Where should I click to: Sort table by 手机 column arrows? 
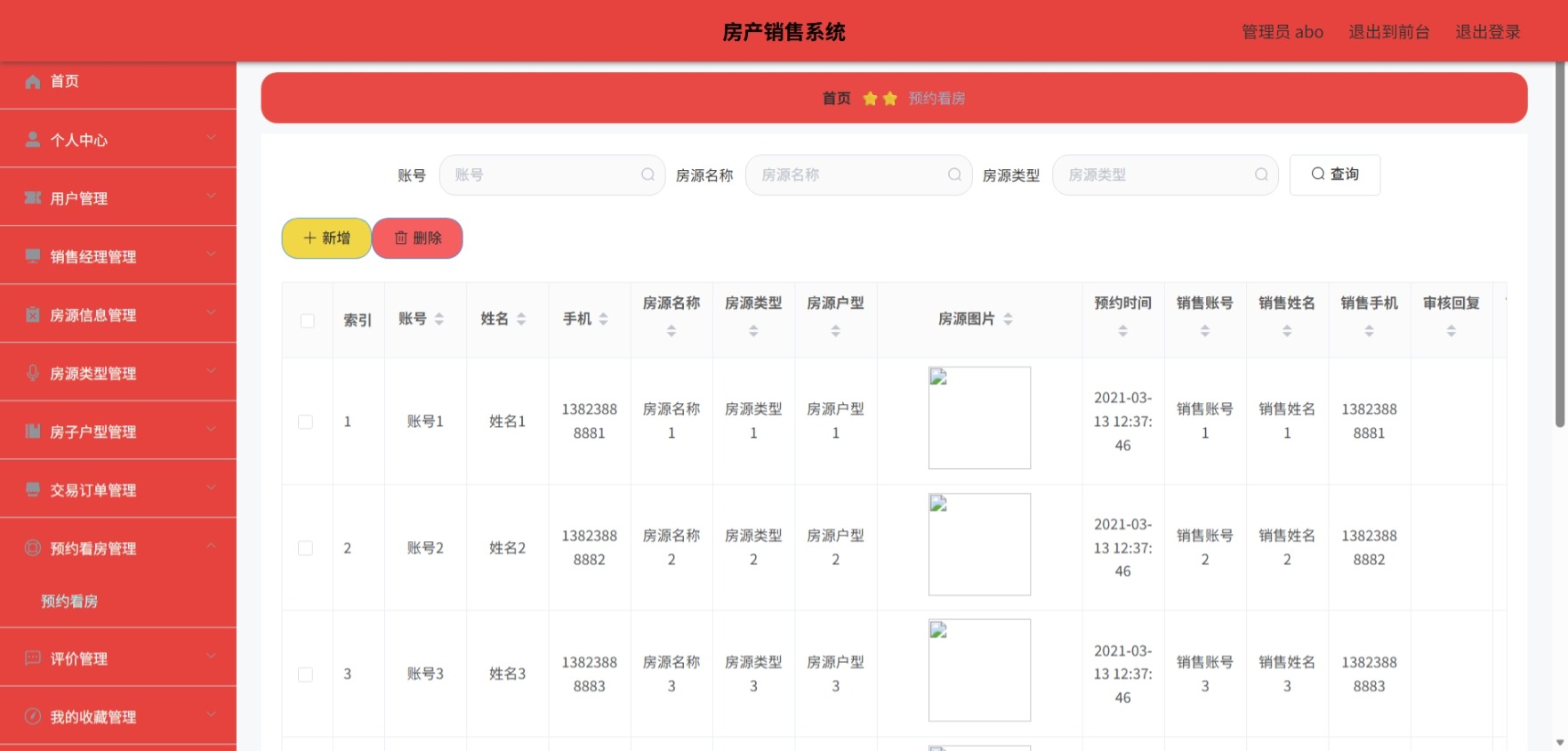(603, 319)
